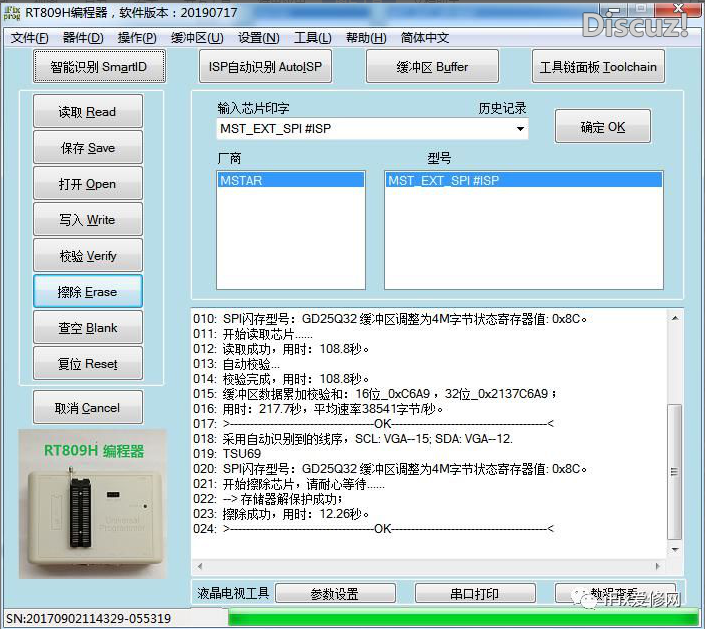Open the 器件(D) menu
The width and height of the screenshot is (705, 629).
pyautogui.click(x=83, y=38)
